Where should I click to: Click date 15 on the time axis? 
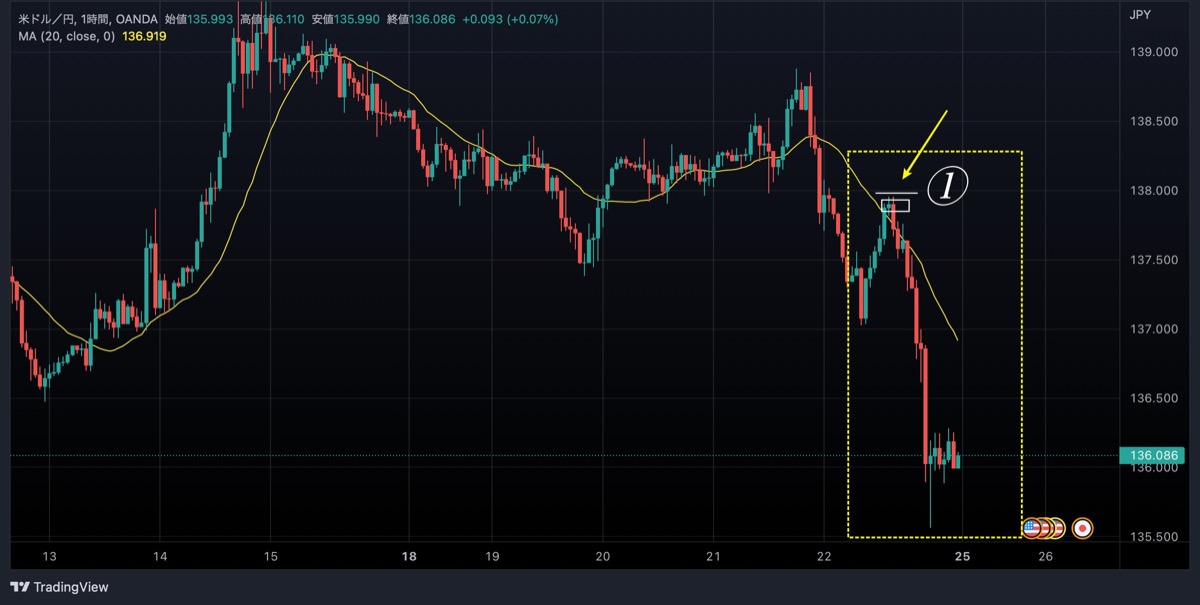270,556
